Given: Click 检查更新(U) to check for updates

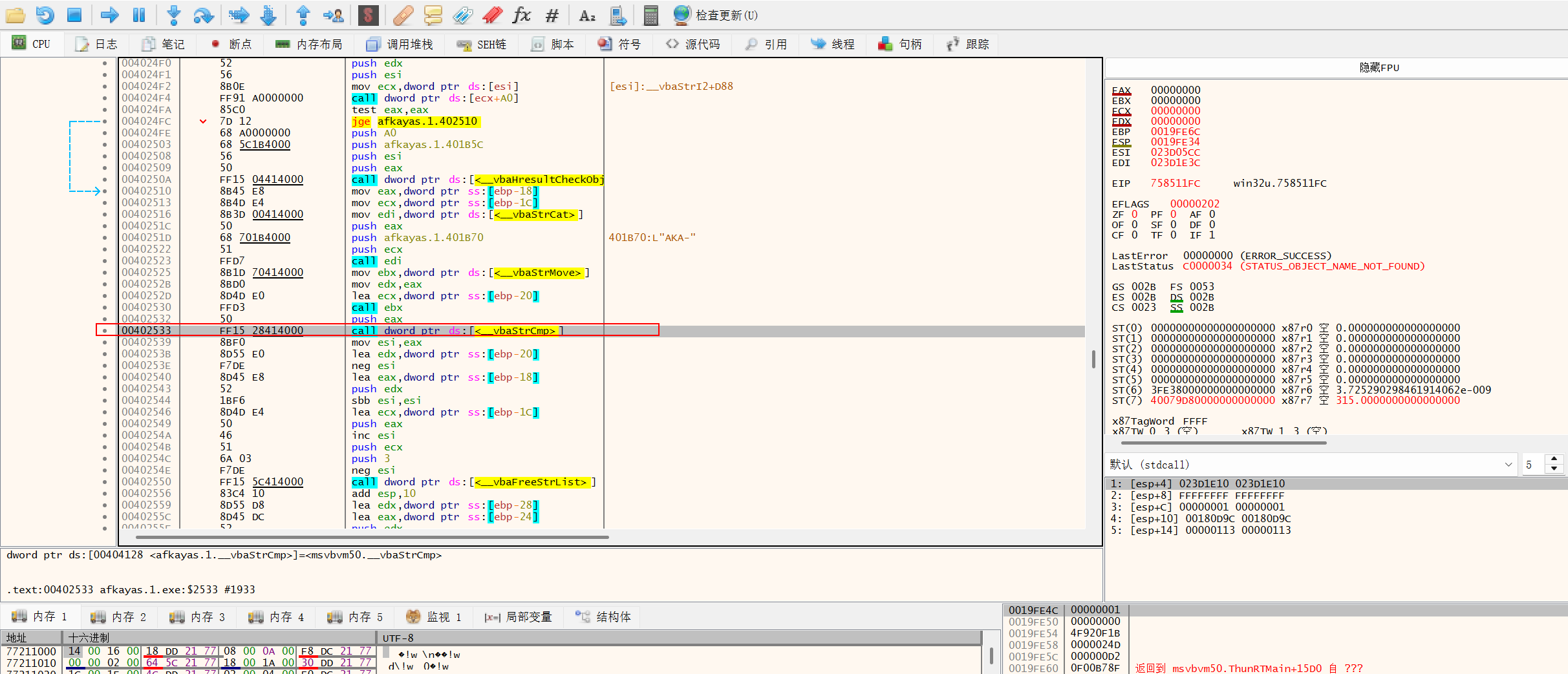Looking at the screenshot, I should [715, 15].
